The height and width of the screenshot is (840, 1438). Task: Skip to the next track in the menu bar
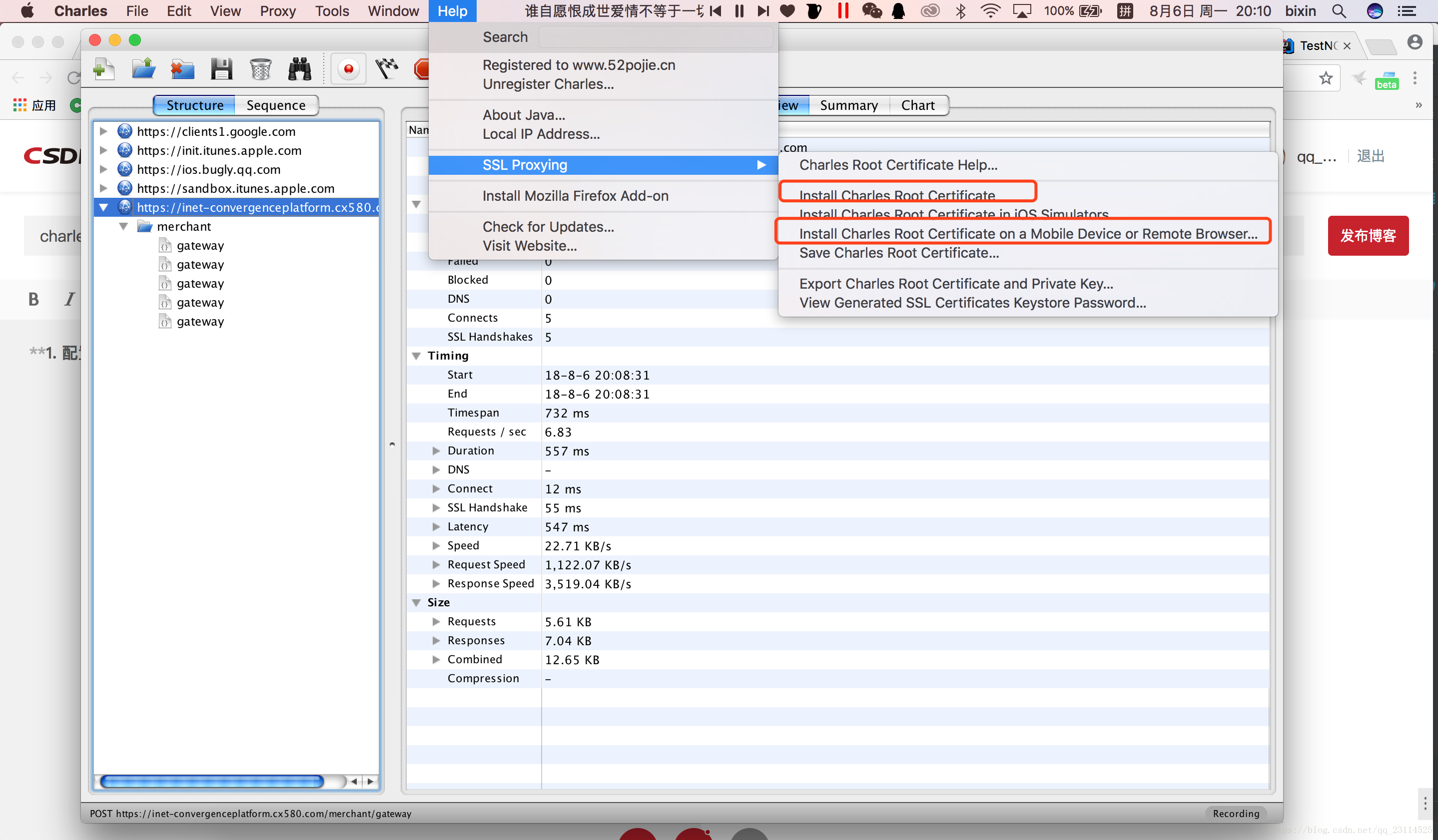pyautogui.click(x=763, y=11)
